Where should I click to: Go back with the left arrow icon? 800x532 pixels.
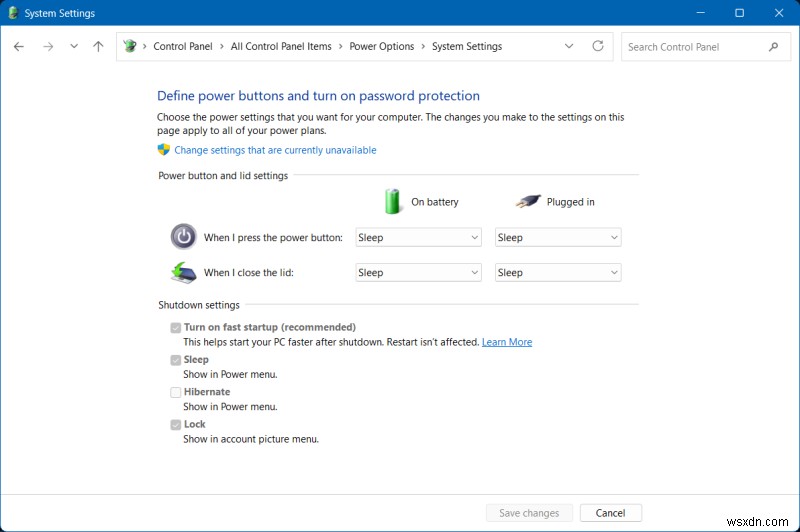19,46
